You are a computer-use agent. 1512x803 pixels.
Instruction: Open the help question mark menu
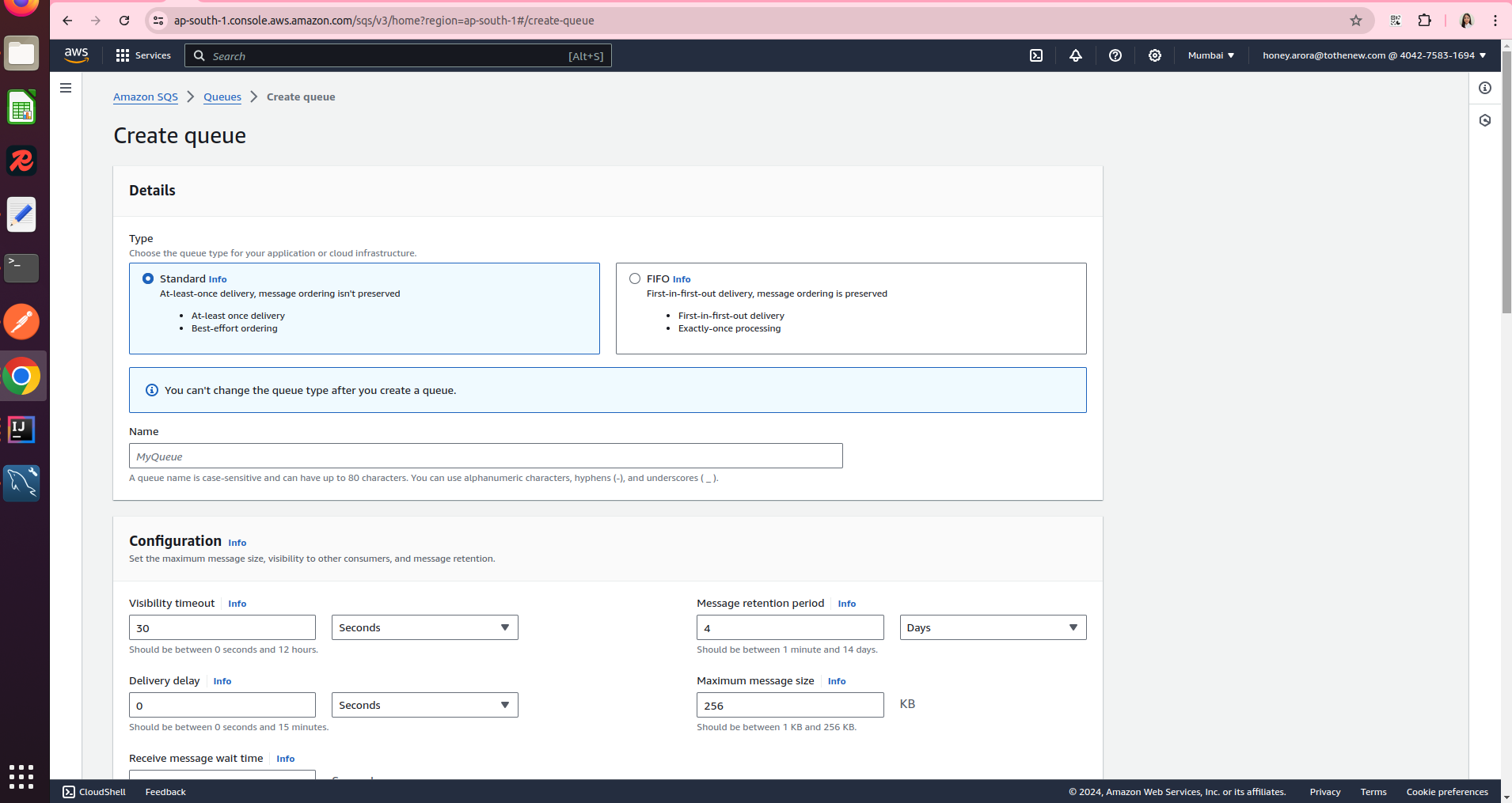coord(1115,55)
